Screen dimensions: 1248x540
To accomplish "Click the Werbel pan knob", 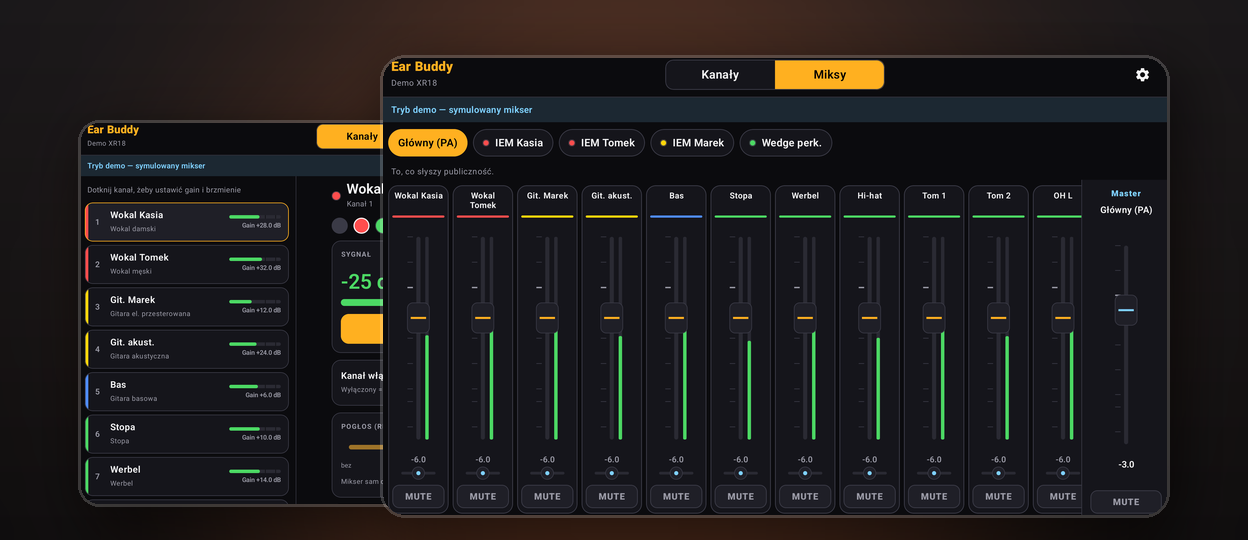I will 805,473.
